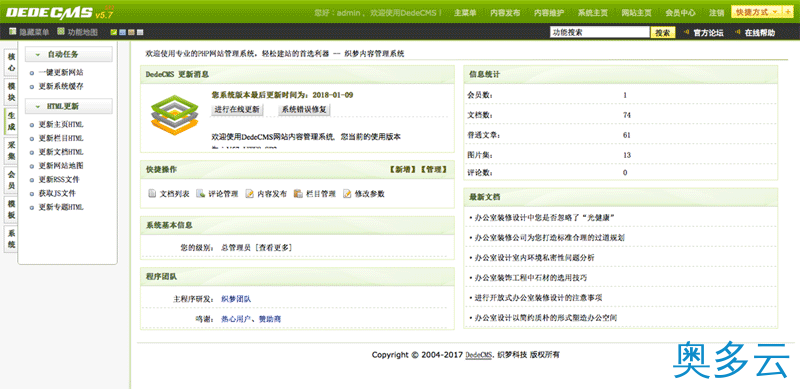
Task: Click bullet icon next to 更新系统缓存
Action: [32, 87]
